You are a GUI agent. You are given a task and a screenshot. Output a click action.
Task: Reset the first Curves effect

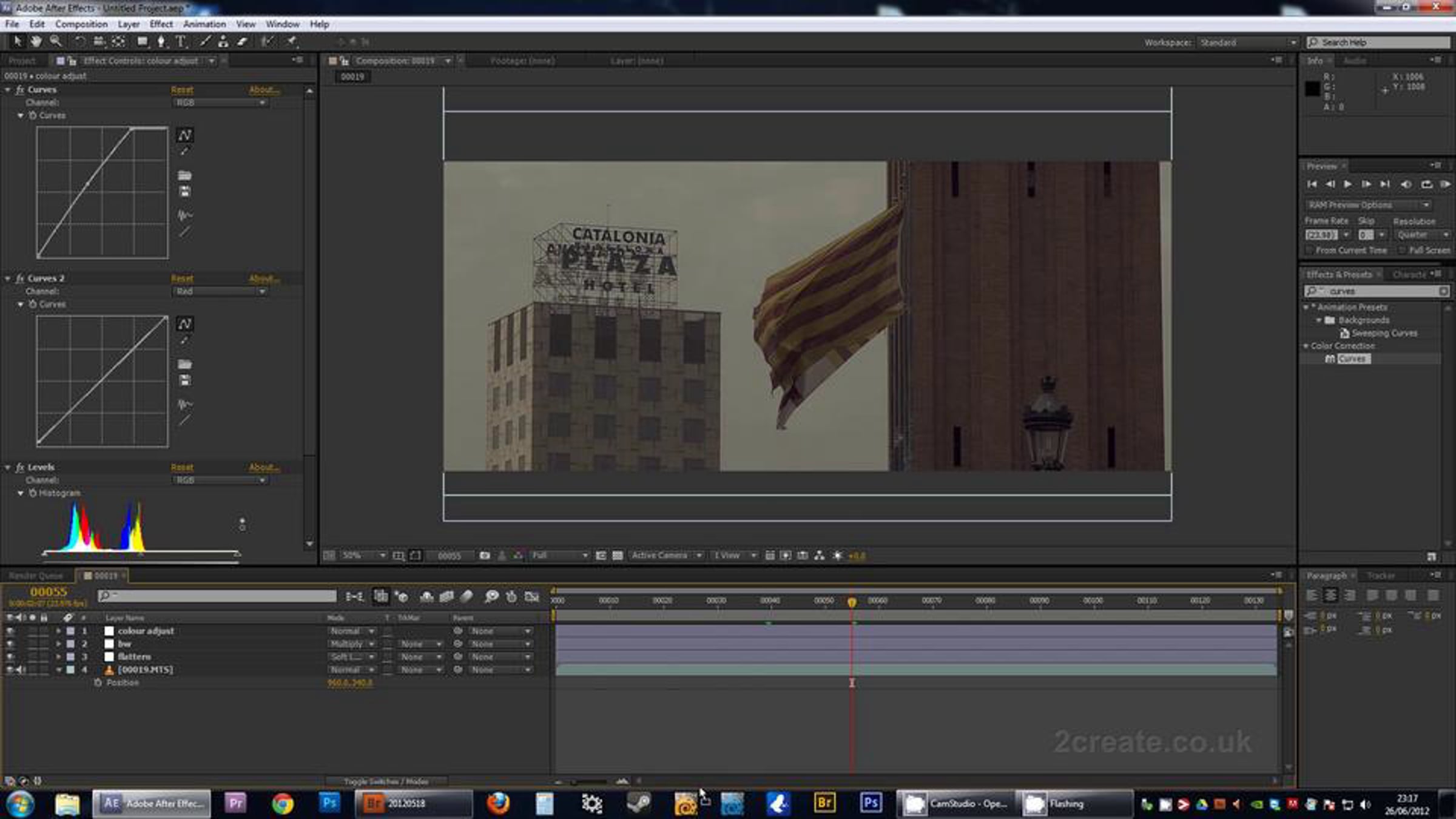(182, 90)
